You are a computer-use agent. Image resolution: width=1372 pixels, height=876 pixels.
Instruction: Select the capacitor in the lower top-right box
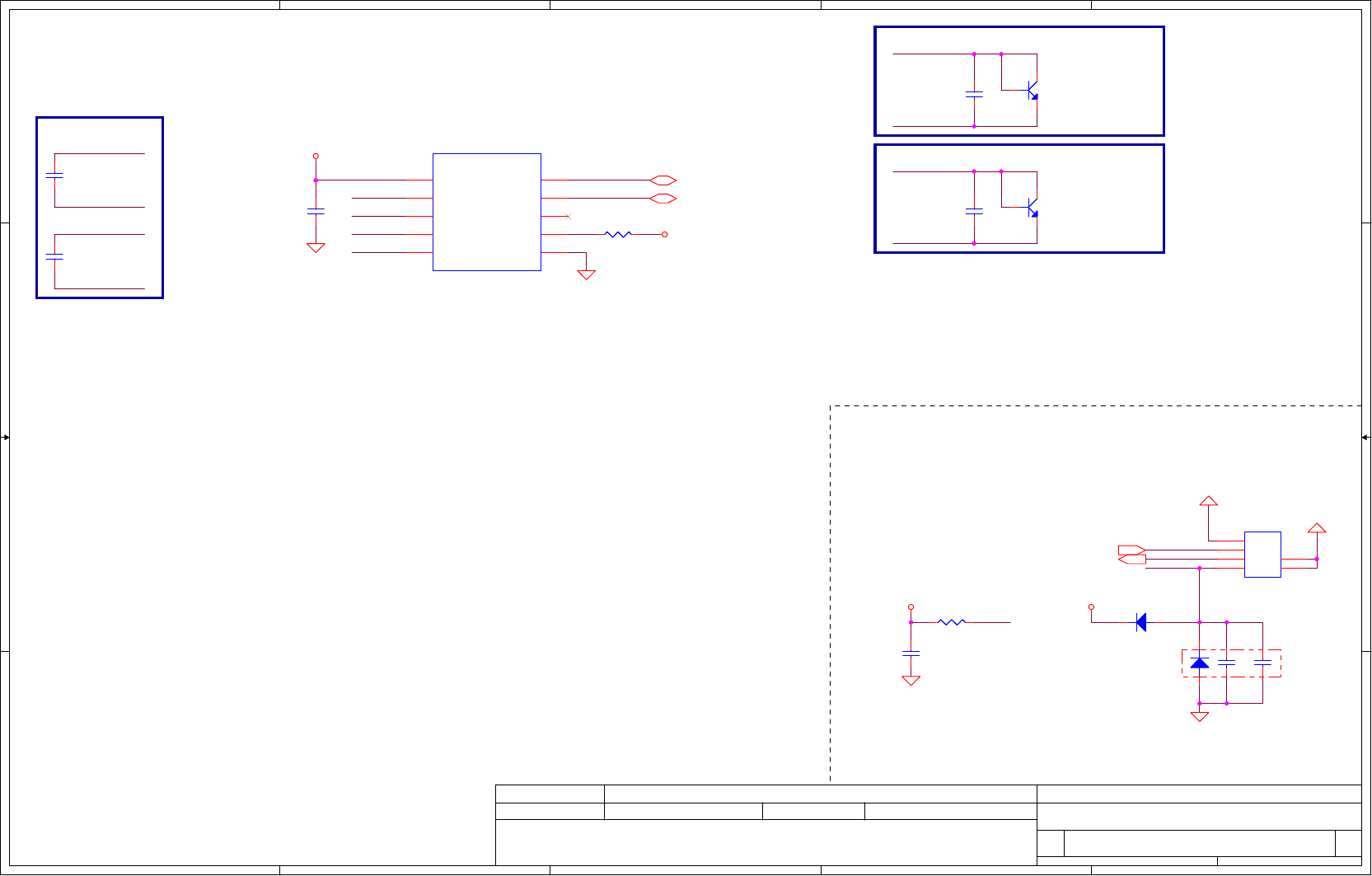(x=974, y=212)
